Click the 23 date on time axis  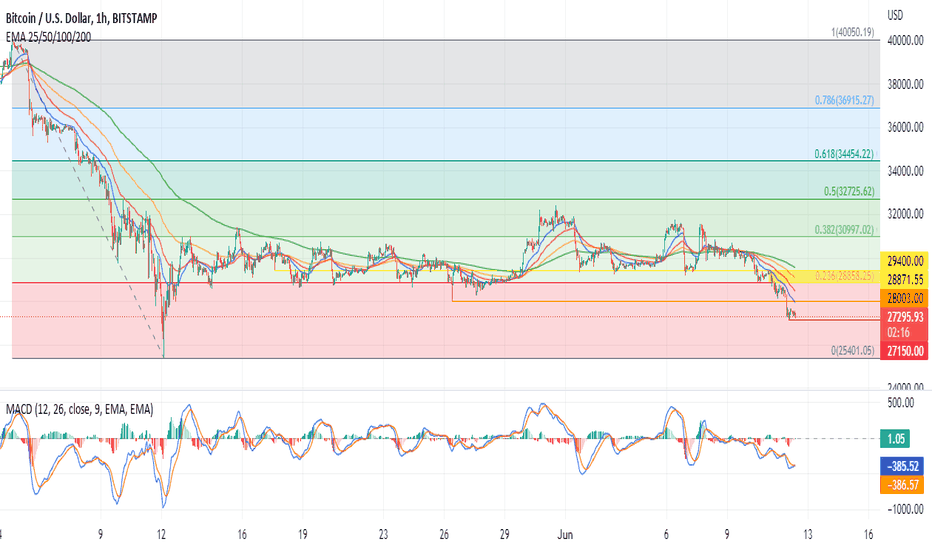click(x=383, y=535)
